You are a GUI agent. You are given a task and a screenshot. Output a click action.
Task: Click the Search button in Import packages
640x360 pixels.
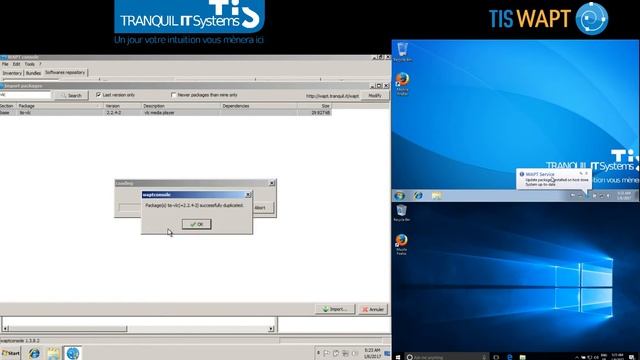[x=71, y=95]
